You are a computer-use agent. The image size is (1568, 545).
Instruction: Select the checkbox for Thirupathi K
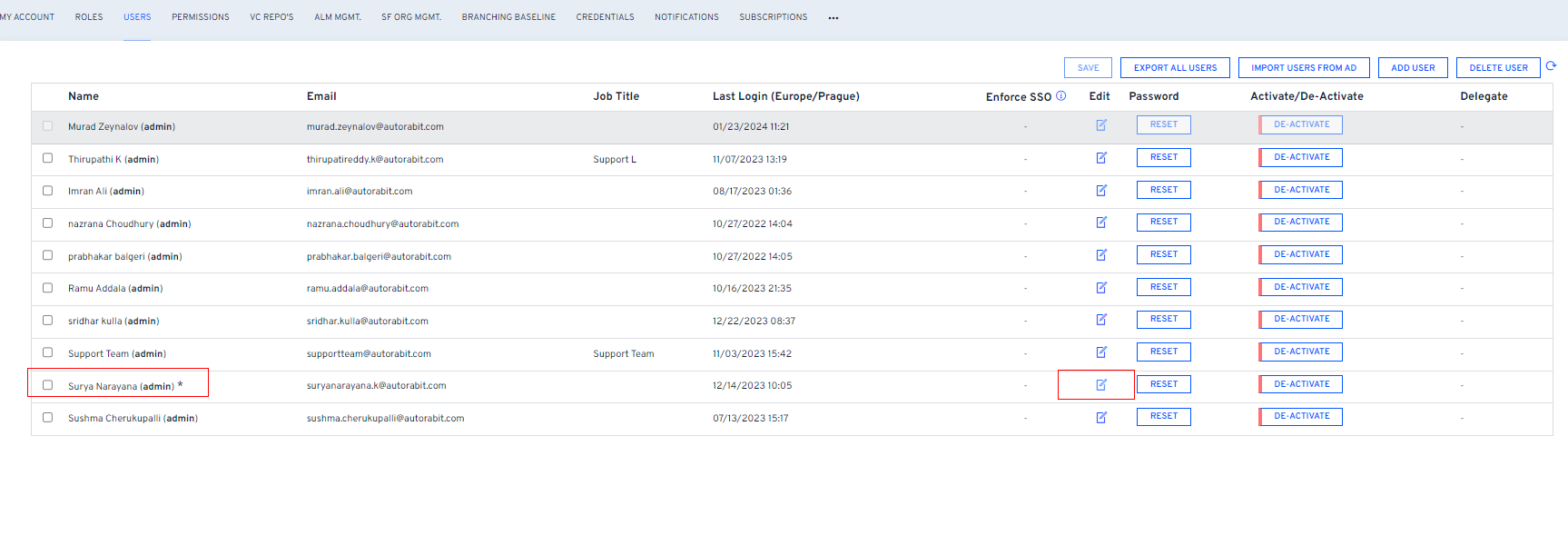[48, 158]
